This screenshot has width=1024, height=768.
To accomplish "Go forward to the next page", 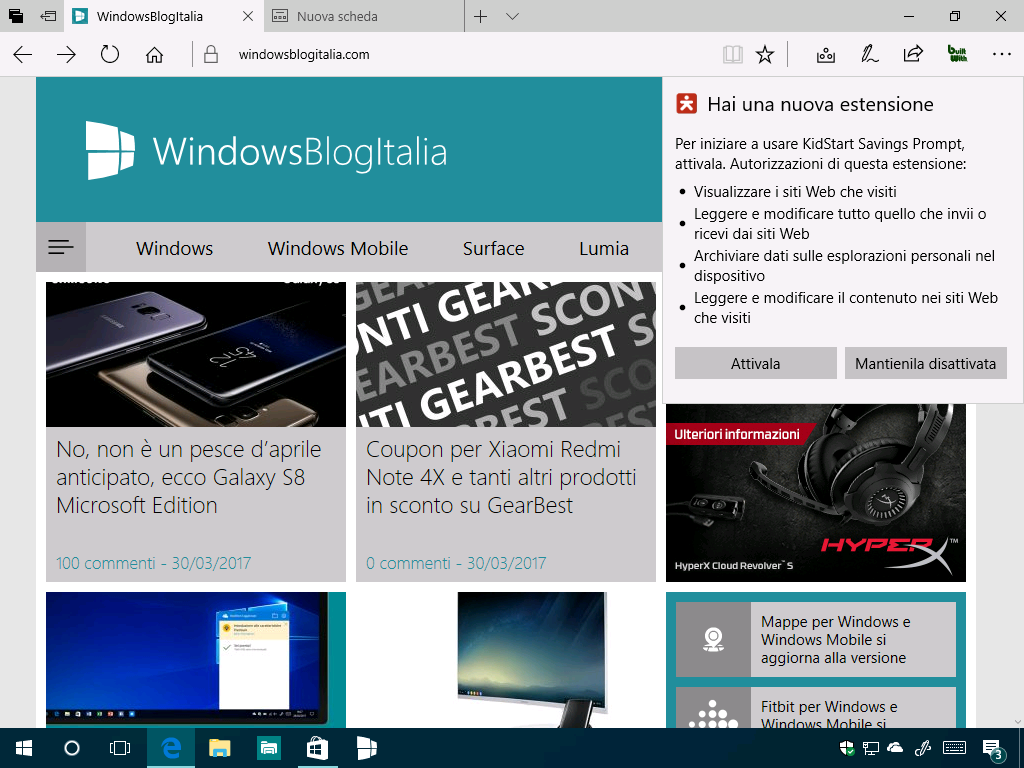I will pos(66,54).
